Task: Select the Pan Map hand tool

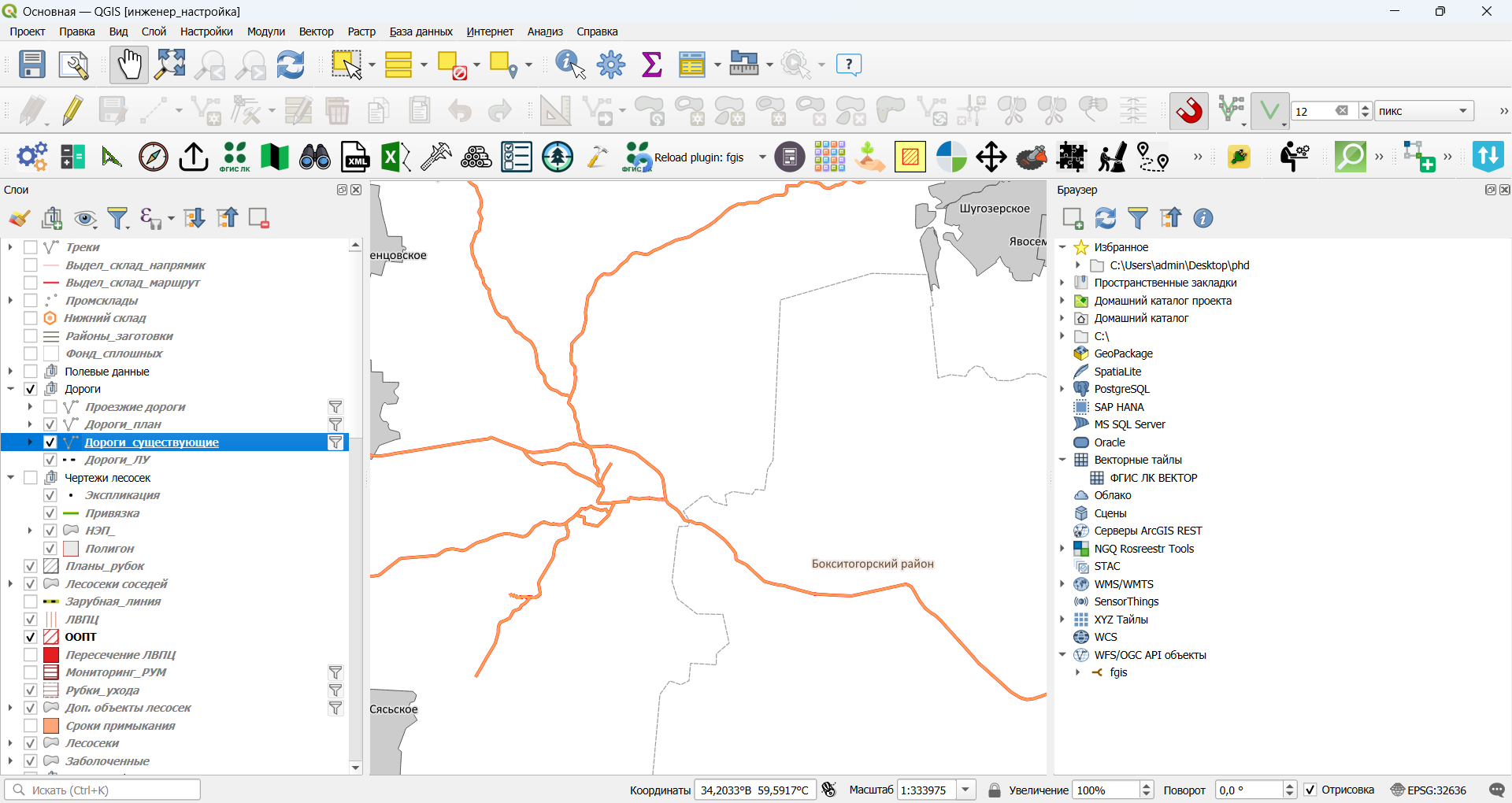Action: coord(129,65)
